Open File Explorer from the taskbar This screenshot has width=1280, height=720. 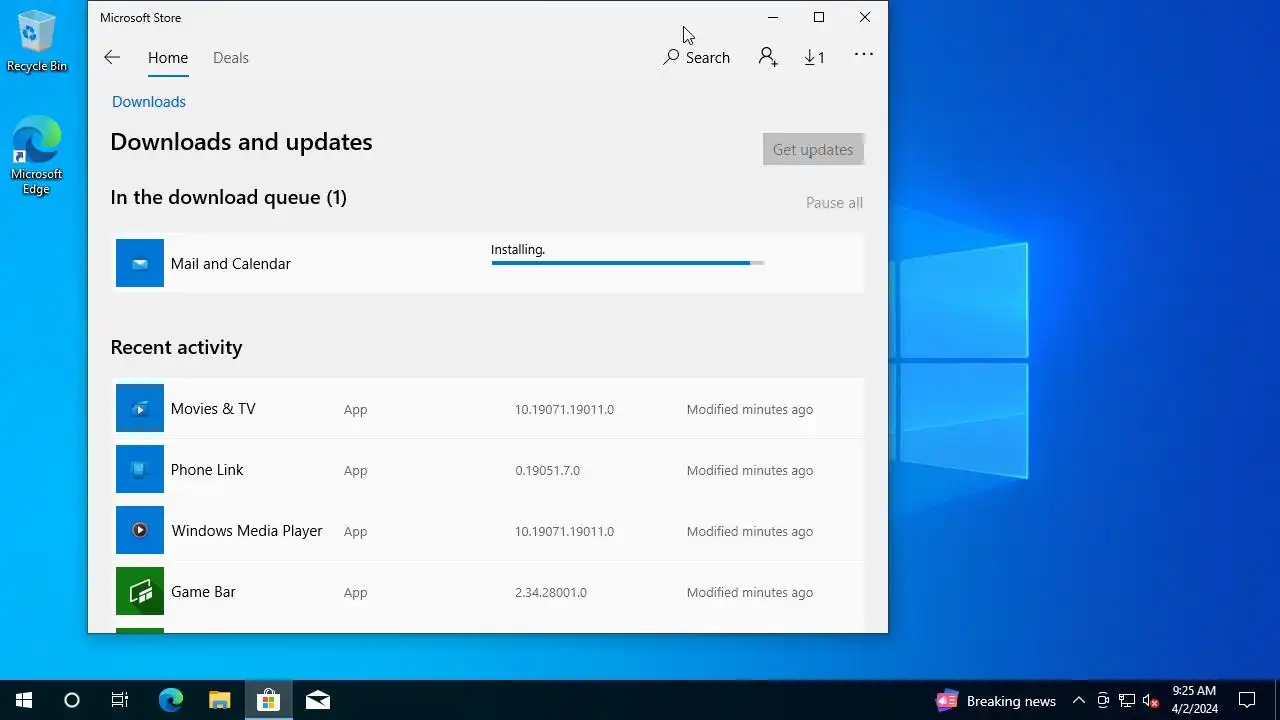(x=220, y=700)
